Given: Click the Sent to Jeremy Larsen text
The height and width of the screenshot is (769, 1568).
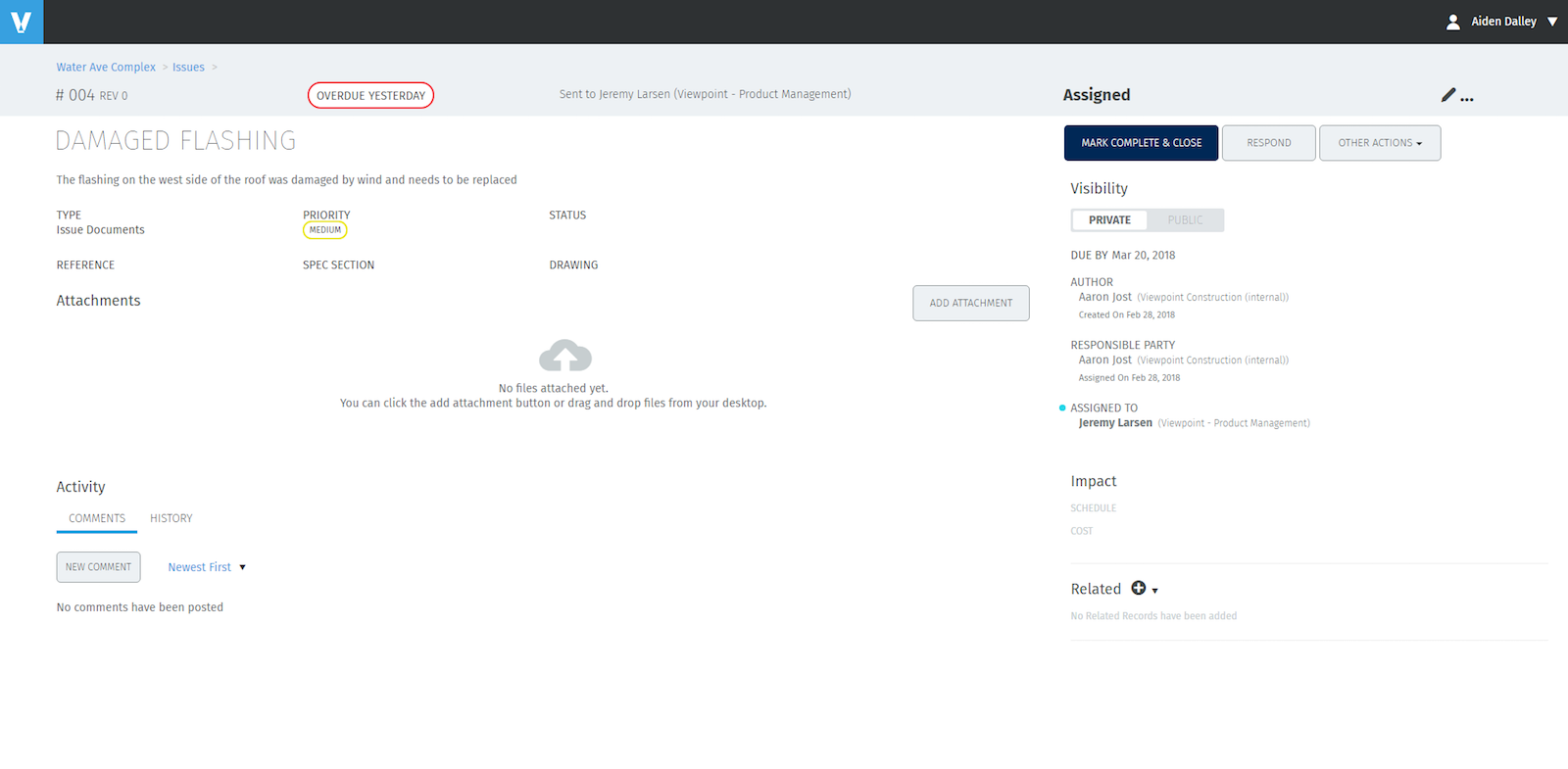Looking at the screenshot, I should click(x=705, y=94).
